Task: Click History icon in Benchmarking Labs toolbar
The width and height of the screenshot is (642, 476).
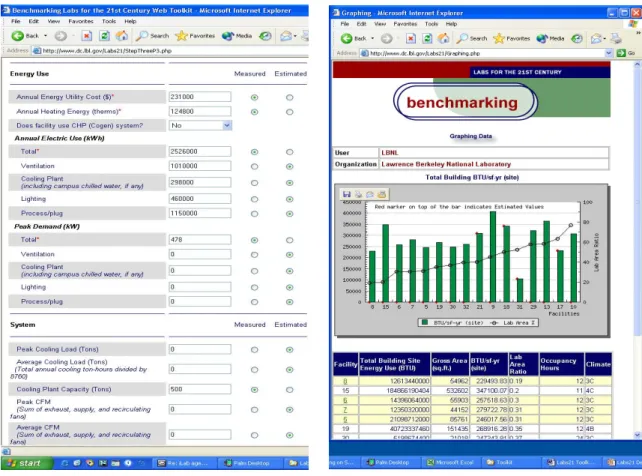Action: click(x=265, y=36)
